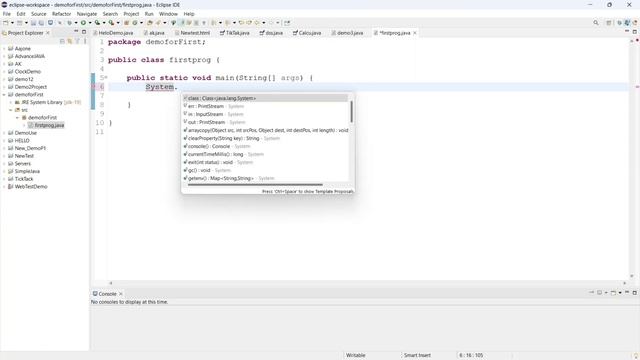This screenshot has height=360, width=640.
Task: Minimize the Project Explorer panel
Action: [76, 31]
